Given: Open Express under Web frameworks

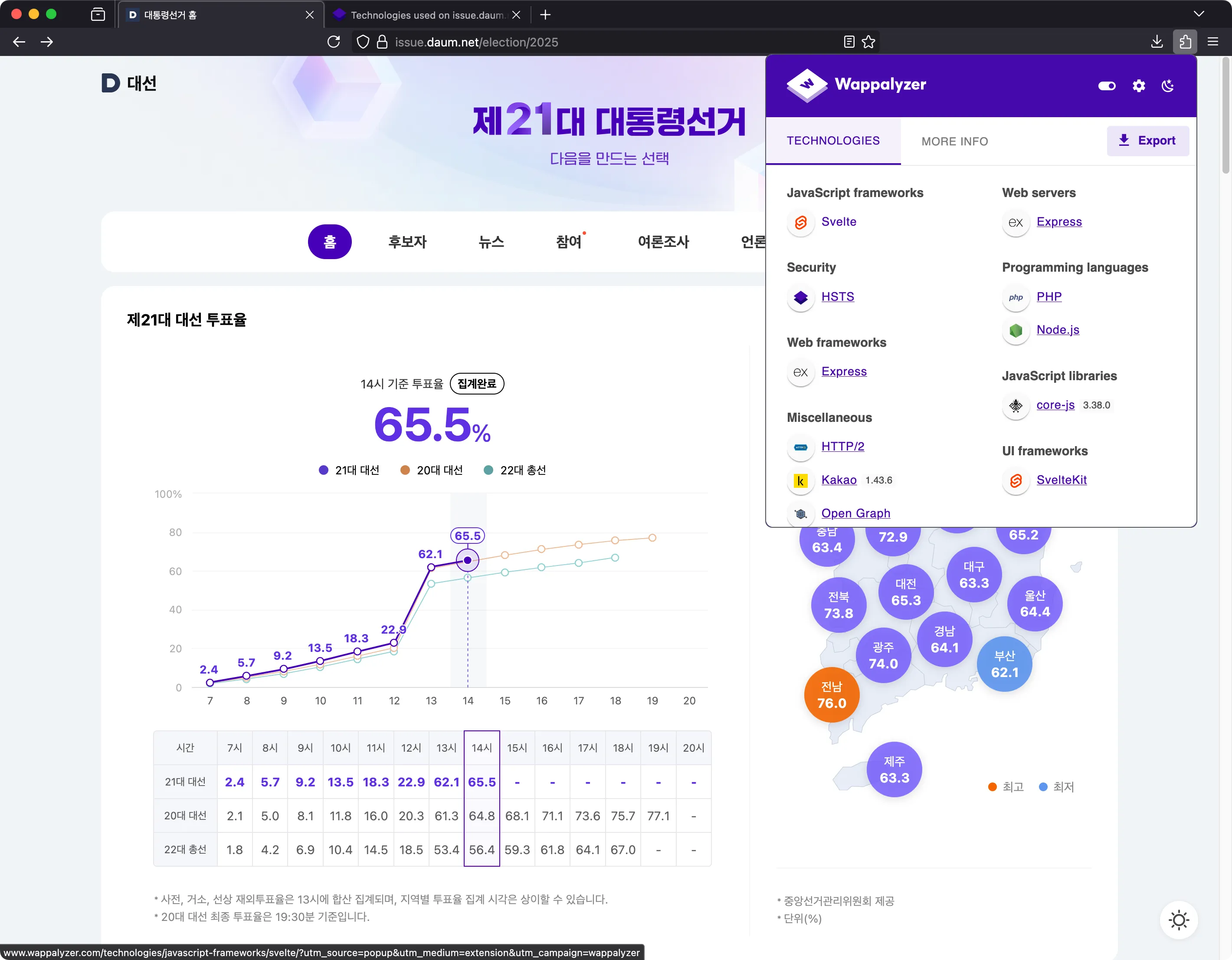Looking at the screenshot, I should click(x=843, y=372).
